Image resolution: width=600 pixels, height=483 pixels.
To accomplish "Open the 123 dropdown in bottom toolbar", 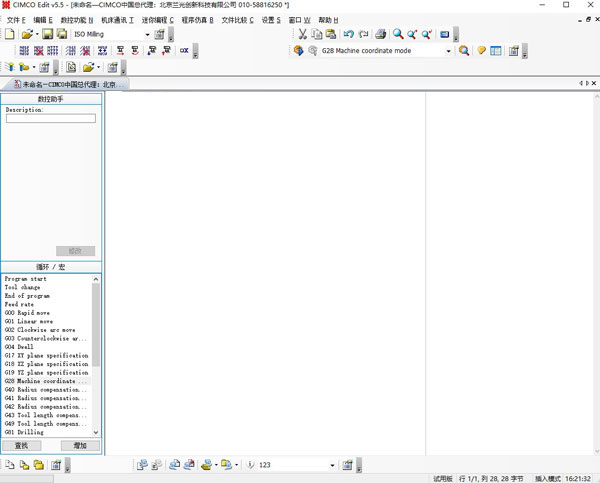I will click(332, 465).
